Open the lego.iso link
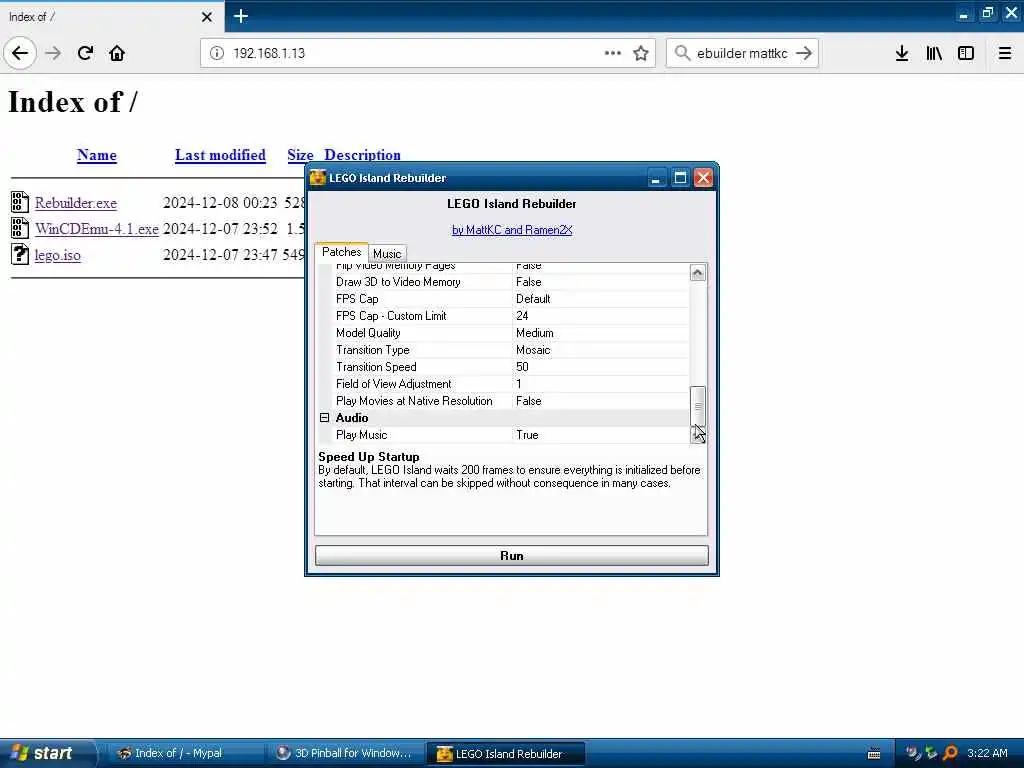This screenshot has width=1024, height=768. pos(57,255)
